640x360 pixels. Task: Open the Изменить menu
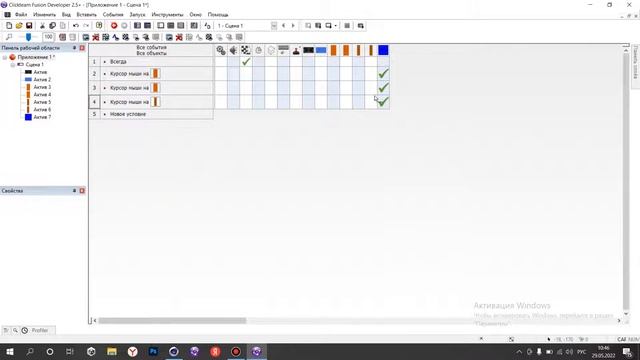point(44,15)
